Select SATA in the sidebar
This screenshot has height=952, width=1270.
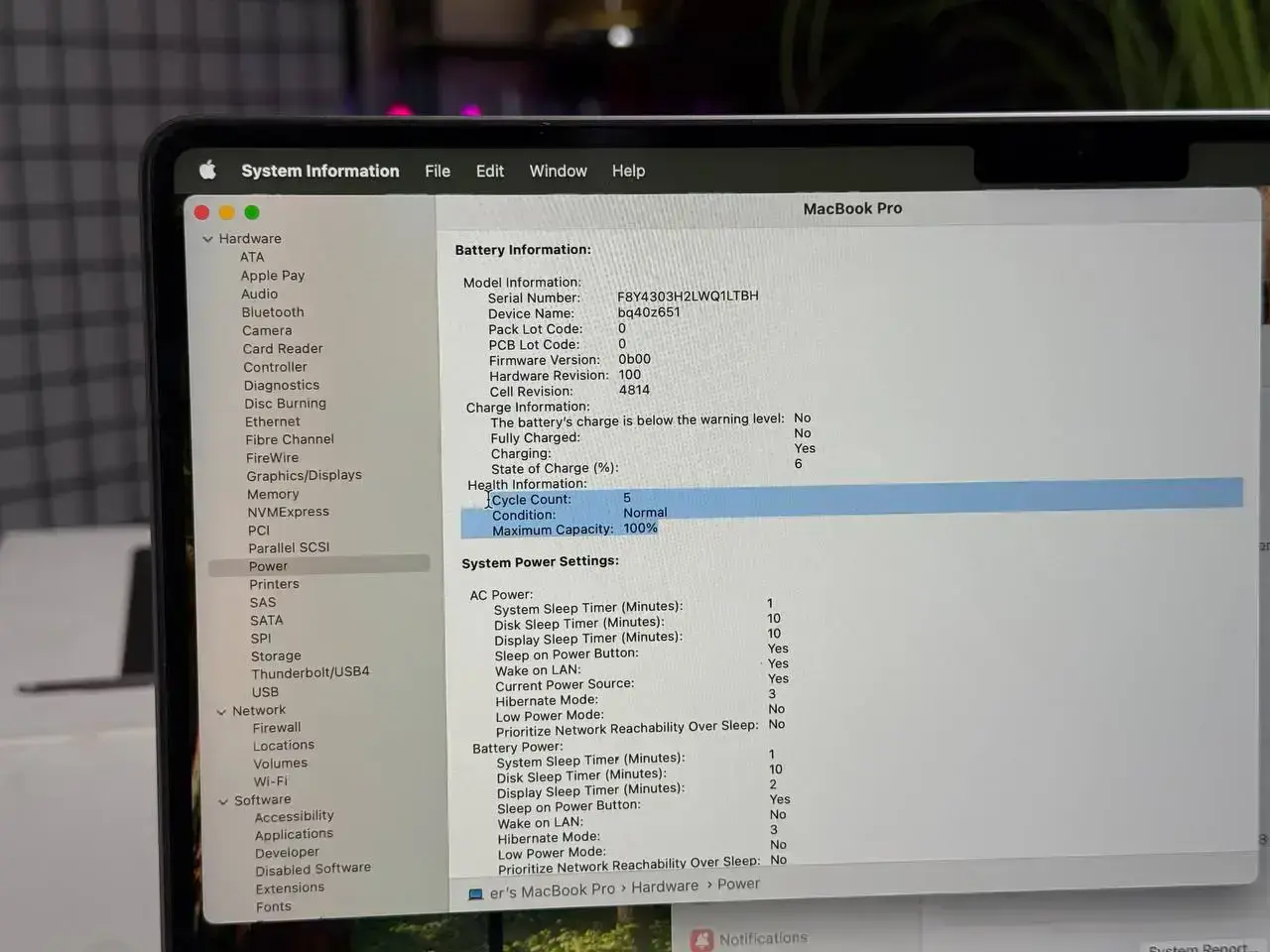click(x=266, y=620)
